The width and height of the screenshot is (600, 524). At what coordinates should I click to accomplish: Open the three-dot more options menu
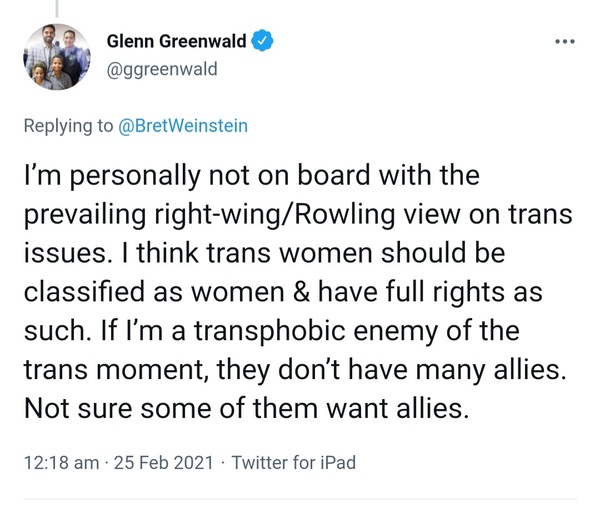(x=565, y=42)
